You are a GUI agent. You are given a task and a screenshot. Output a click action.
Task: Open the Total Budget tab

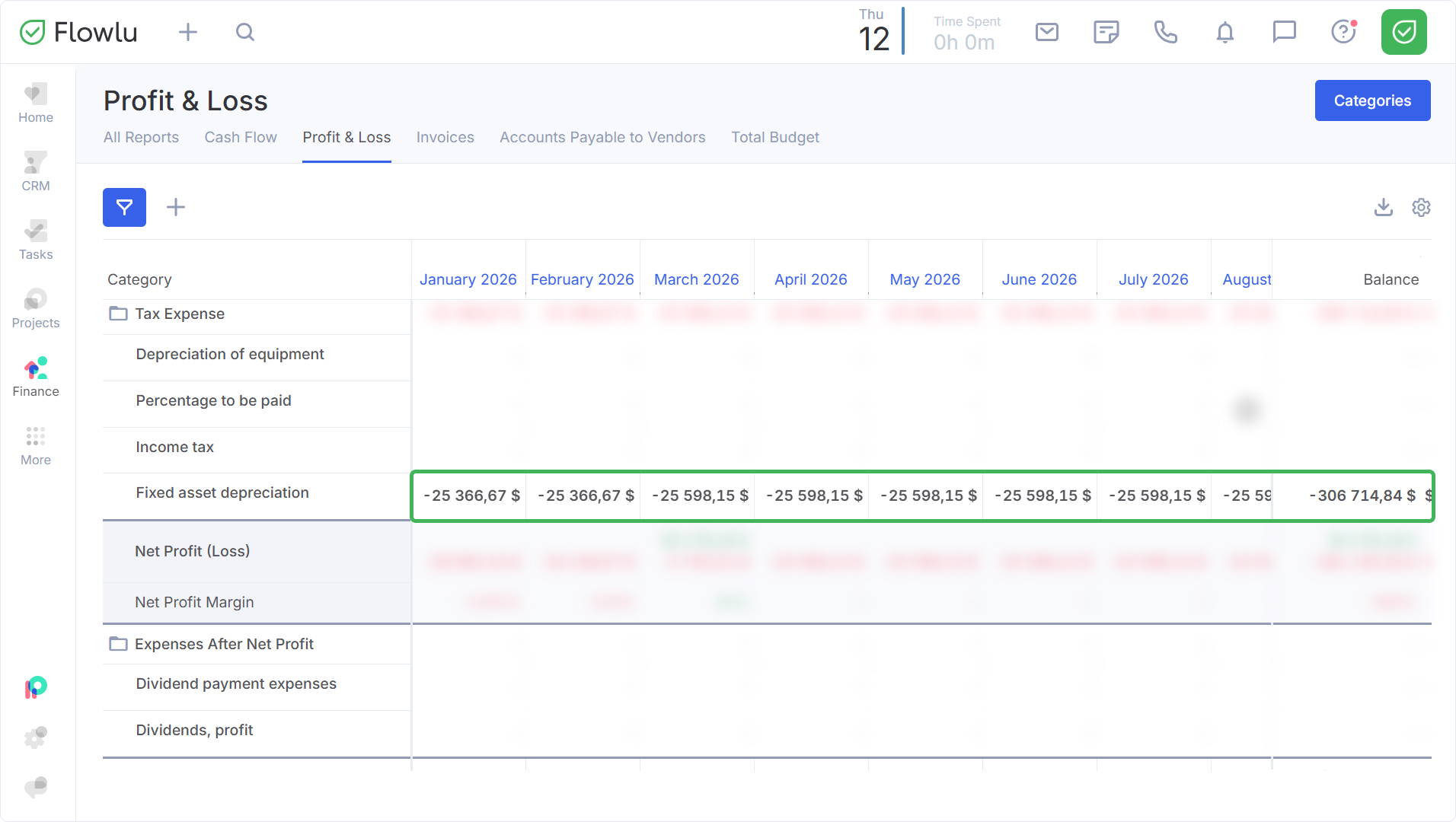[x=775, y=137]
